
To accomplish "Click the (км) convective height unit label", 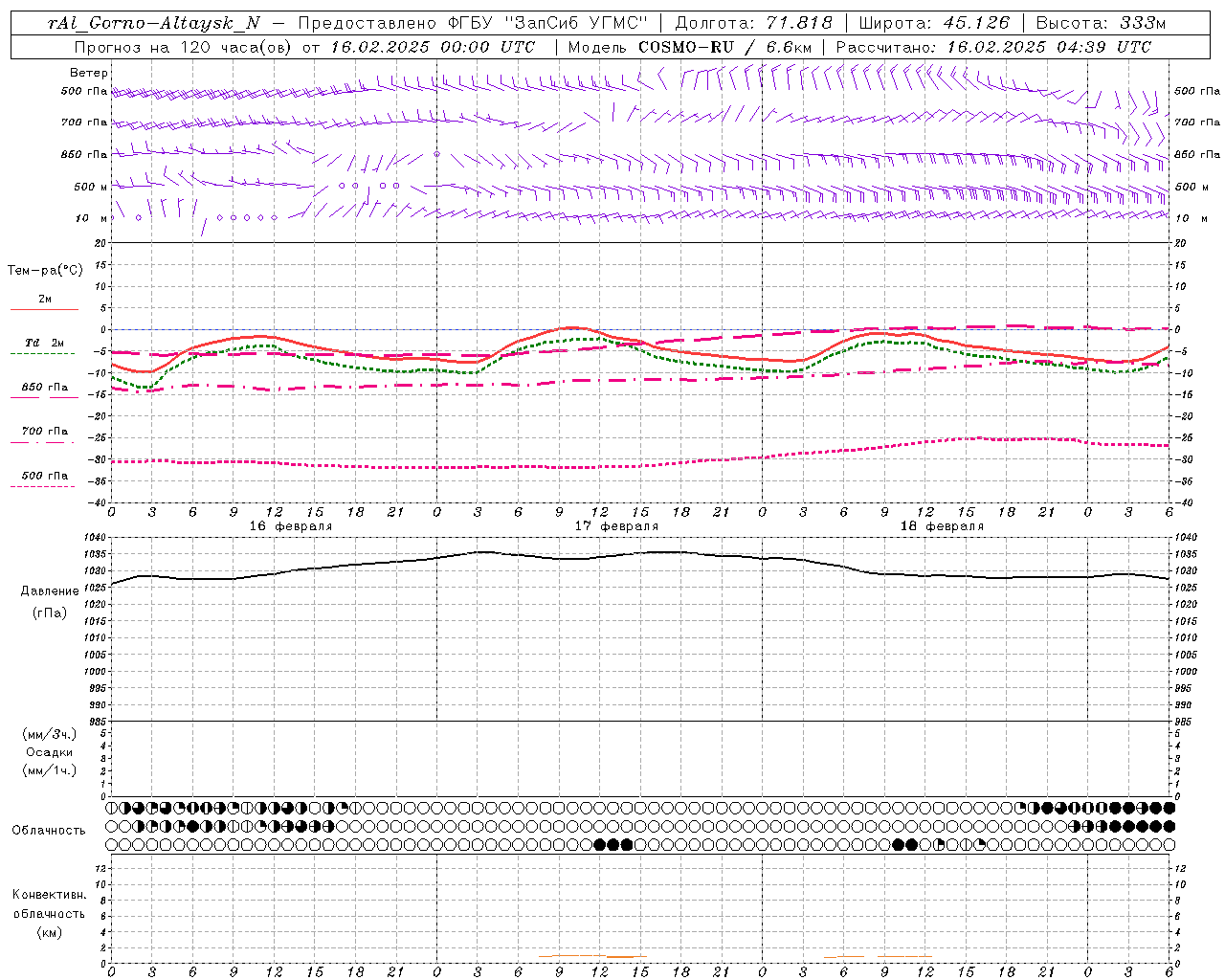I will point(50,931).
